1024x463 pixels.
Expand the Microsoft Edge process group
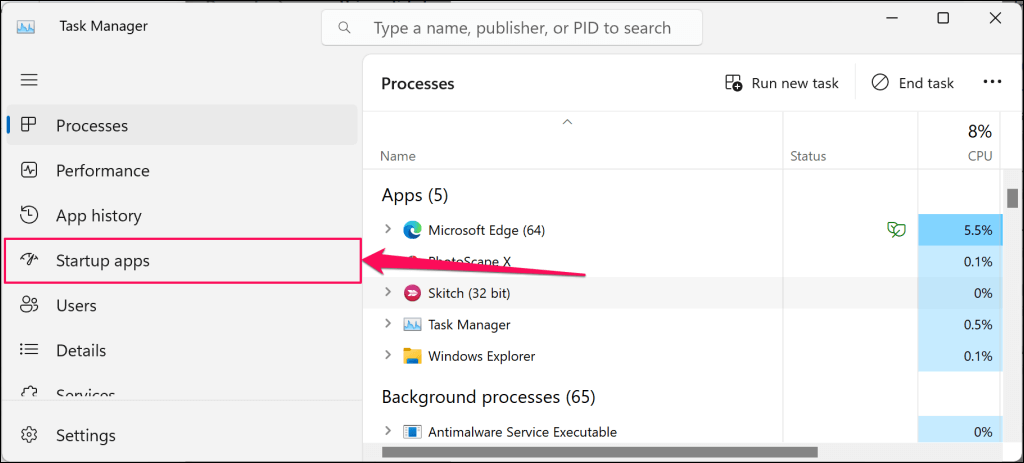389,230
